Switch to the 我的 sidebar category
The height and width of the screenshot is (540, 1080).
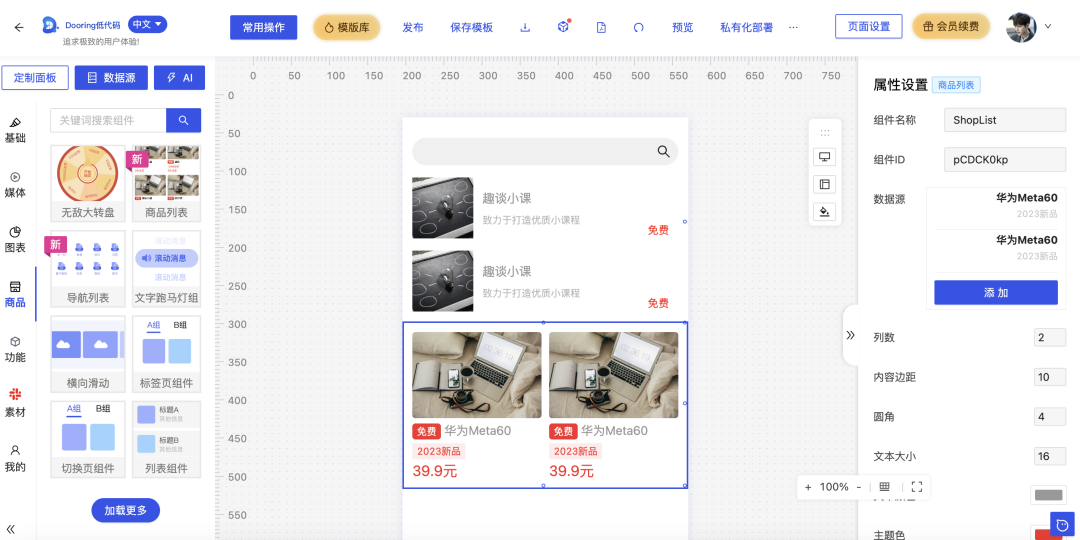(x=15, y=459)
